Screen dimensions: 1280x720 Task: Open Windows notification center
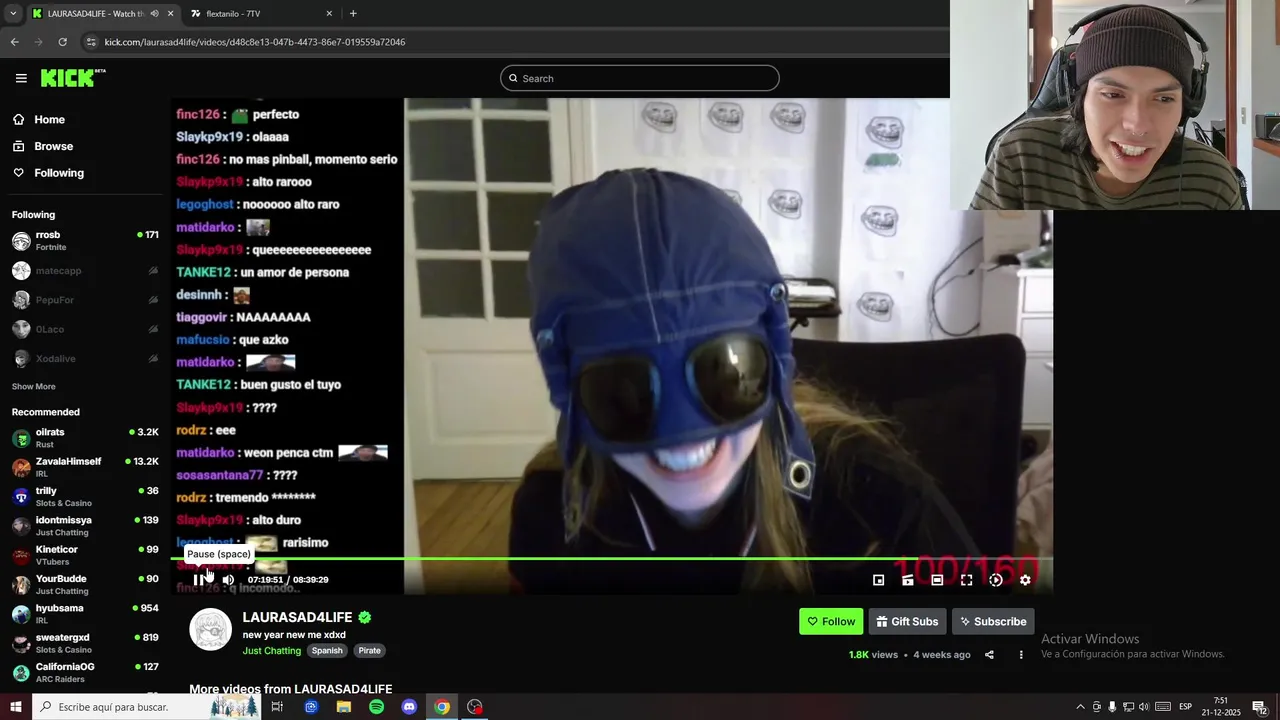1260,707
